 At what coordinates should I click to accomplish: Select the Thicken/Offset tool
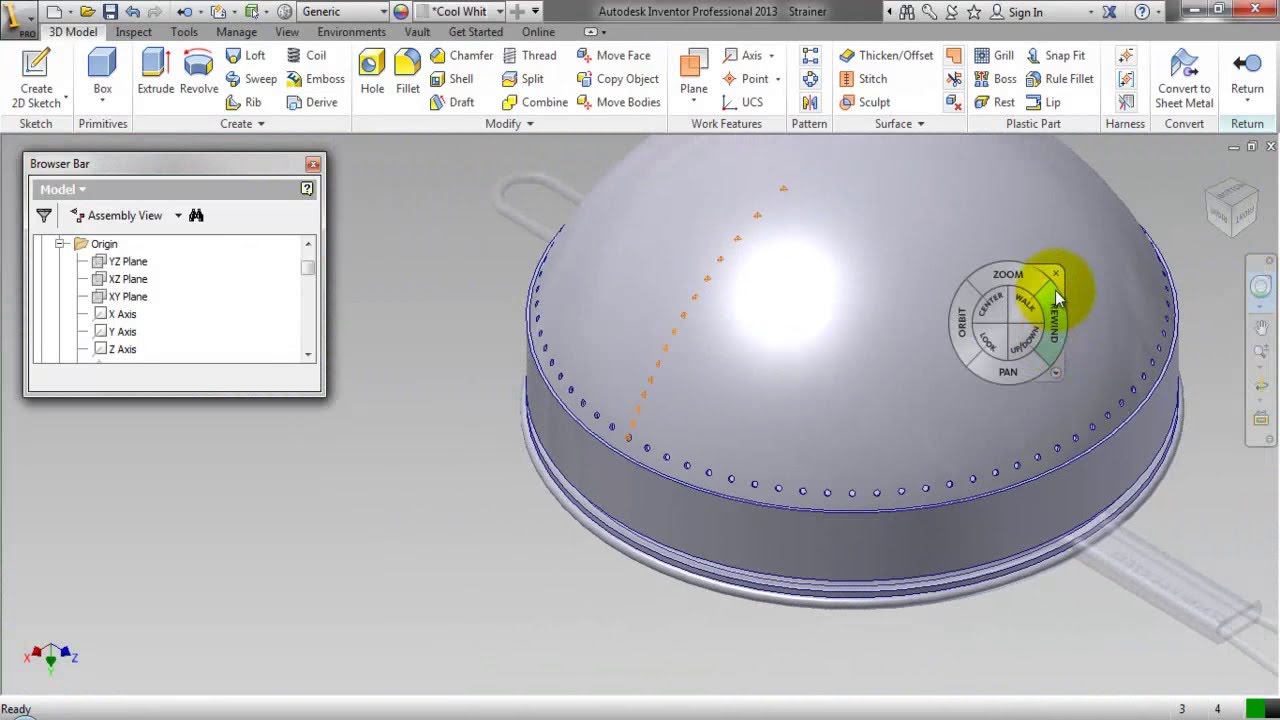pyautogui.click(x=886, y=55)
